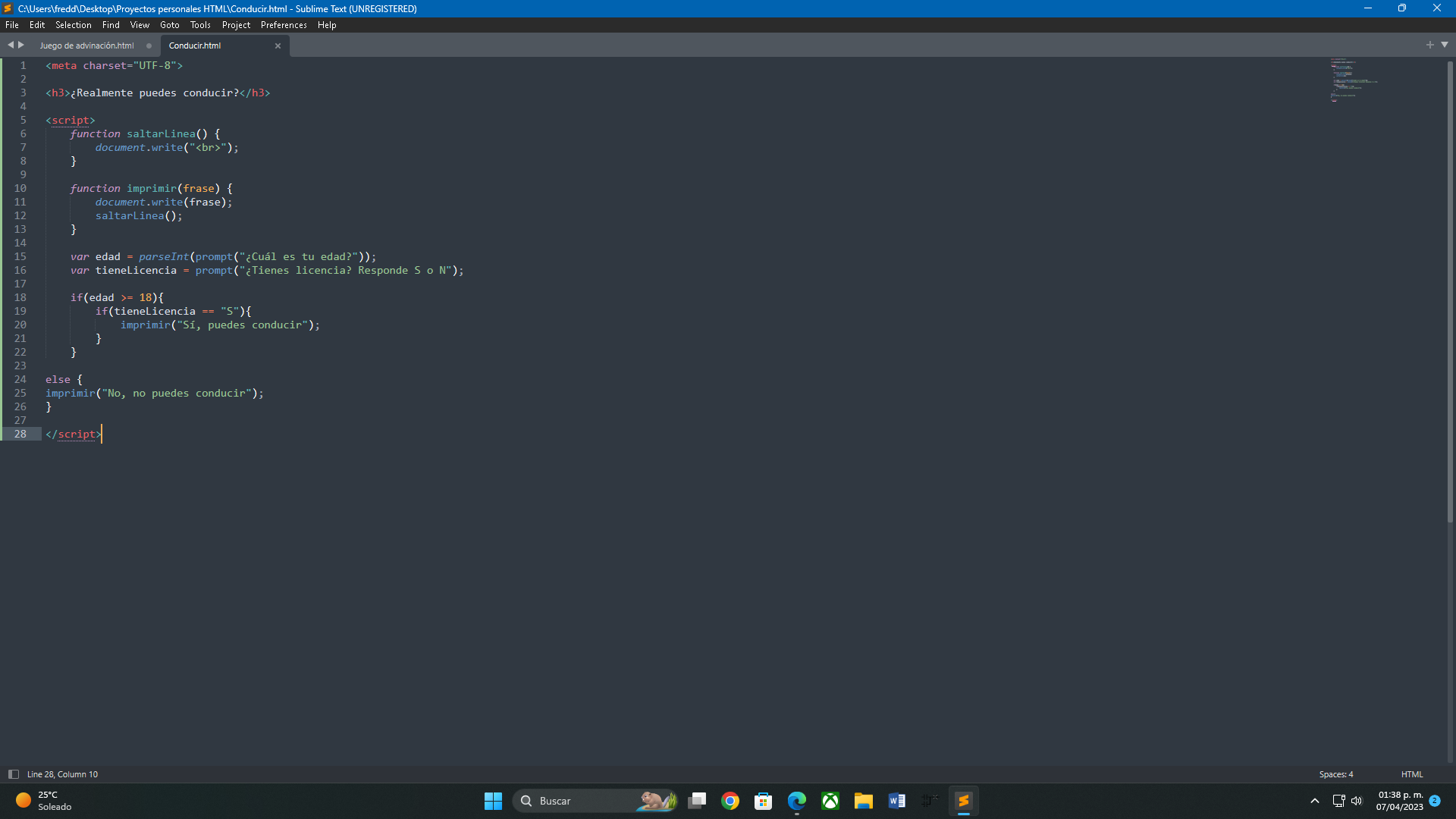1456x819 pixels.
Task: Go to next tab with right arrow
Action: 21,45
